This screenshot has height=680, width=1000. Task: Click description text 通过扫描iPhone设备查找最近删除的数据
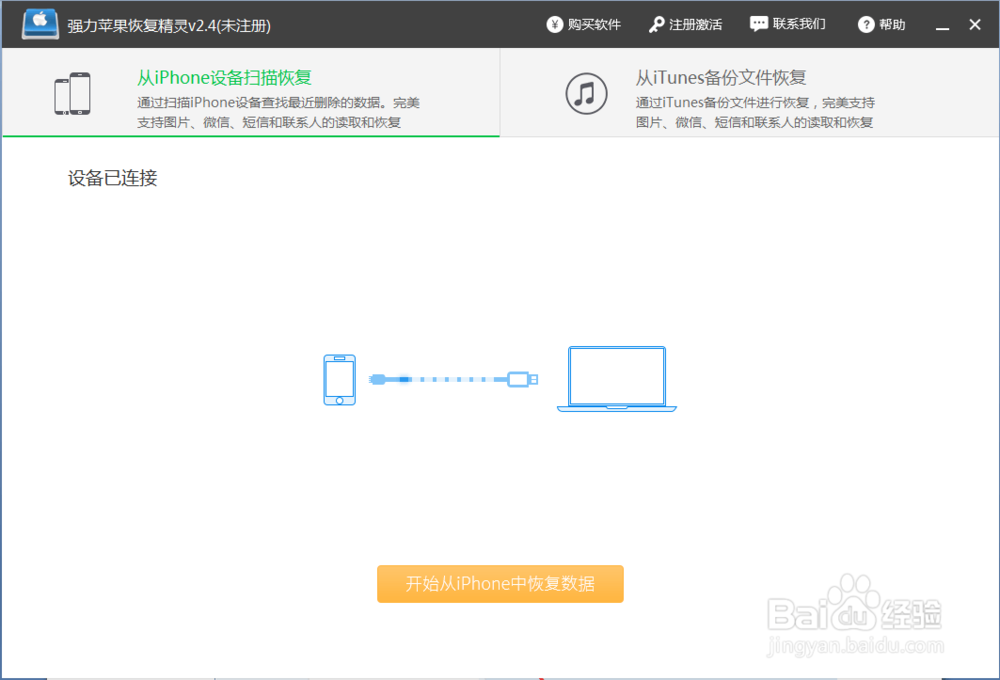coord(259,103)
